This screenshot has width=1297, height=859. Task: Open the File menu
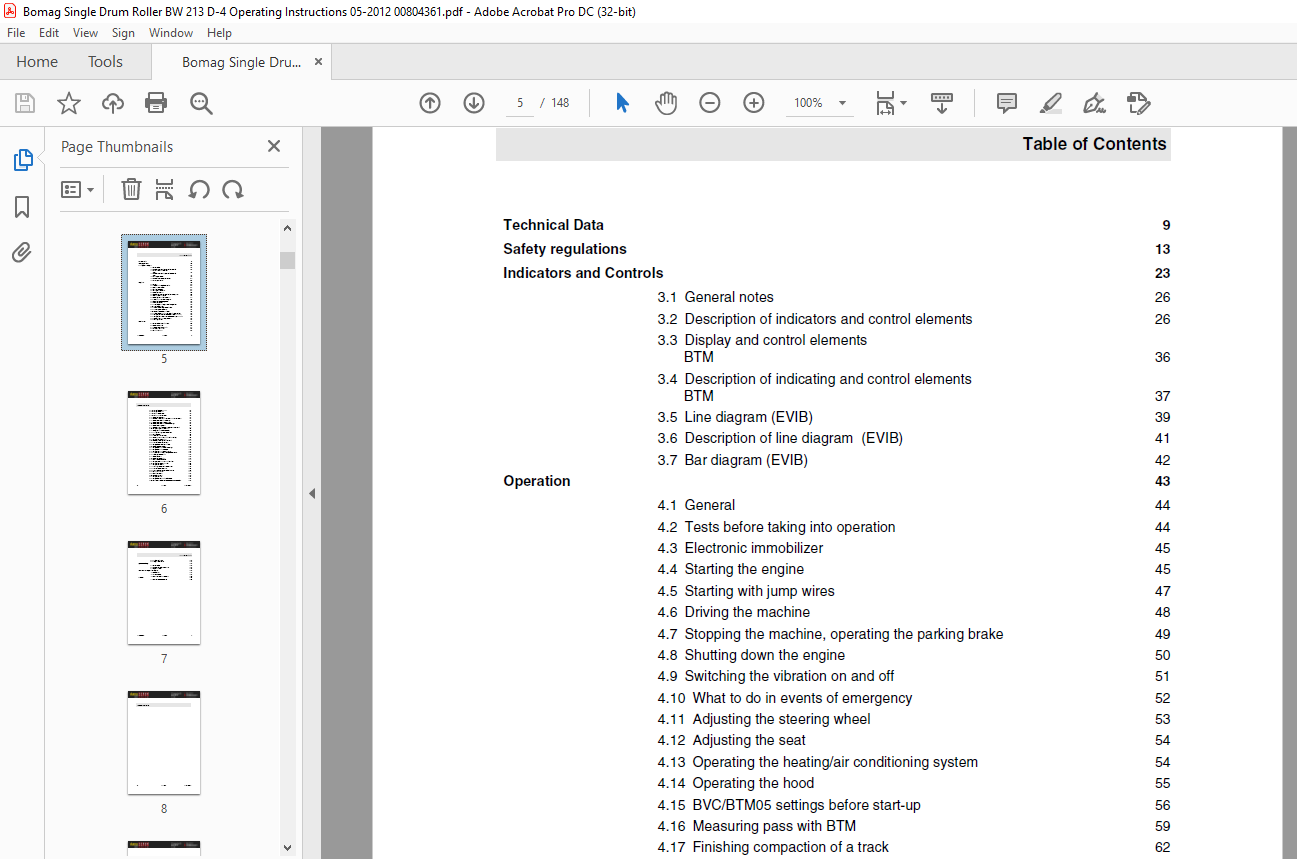click(16, 33)
